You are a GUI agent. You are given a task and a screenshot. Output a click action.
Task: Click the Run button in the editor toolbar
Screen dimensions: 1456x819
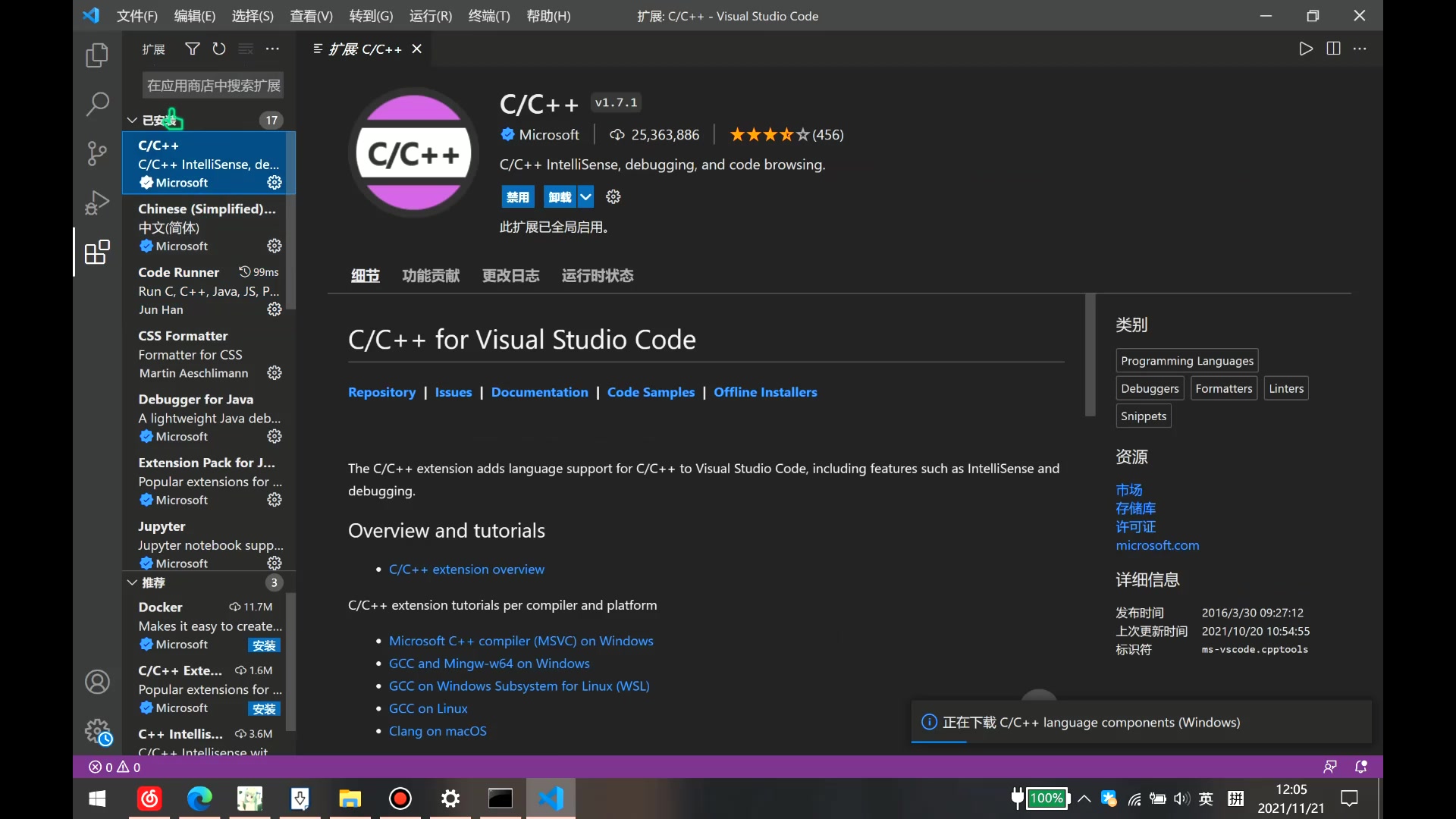click(1306, 48)
